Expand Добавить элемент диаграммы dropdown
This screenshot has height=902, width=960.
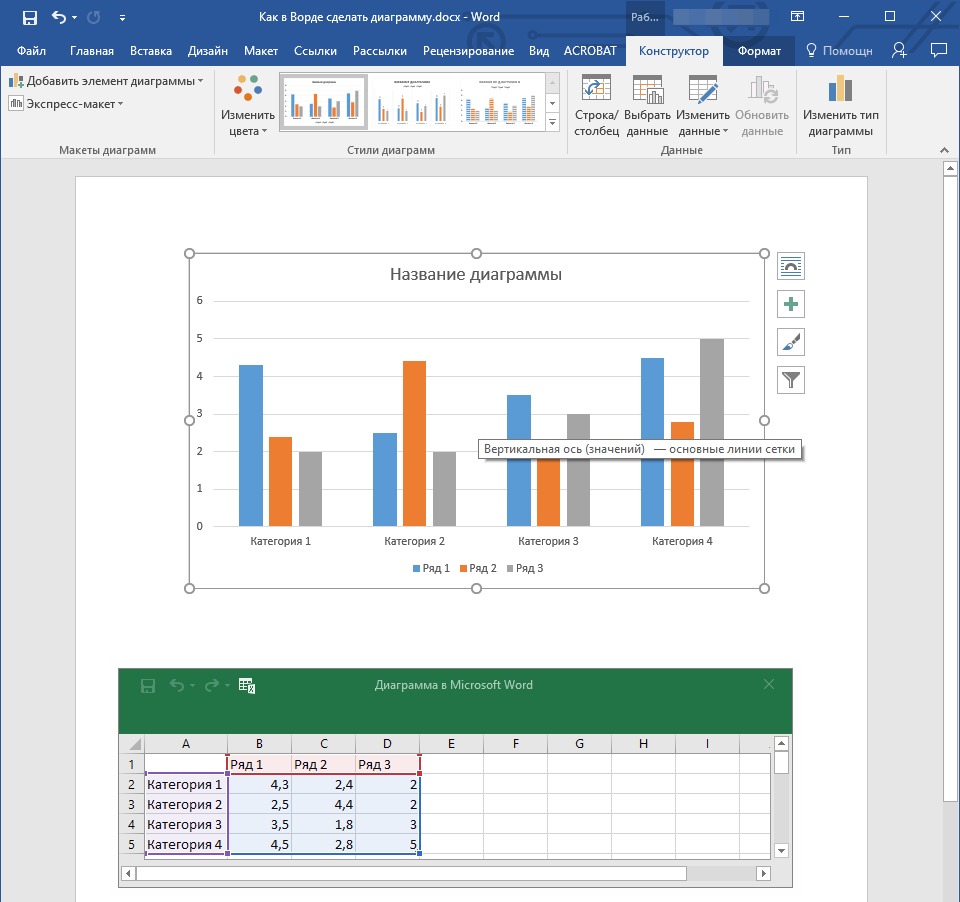tap(106, 81)
